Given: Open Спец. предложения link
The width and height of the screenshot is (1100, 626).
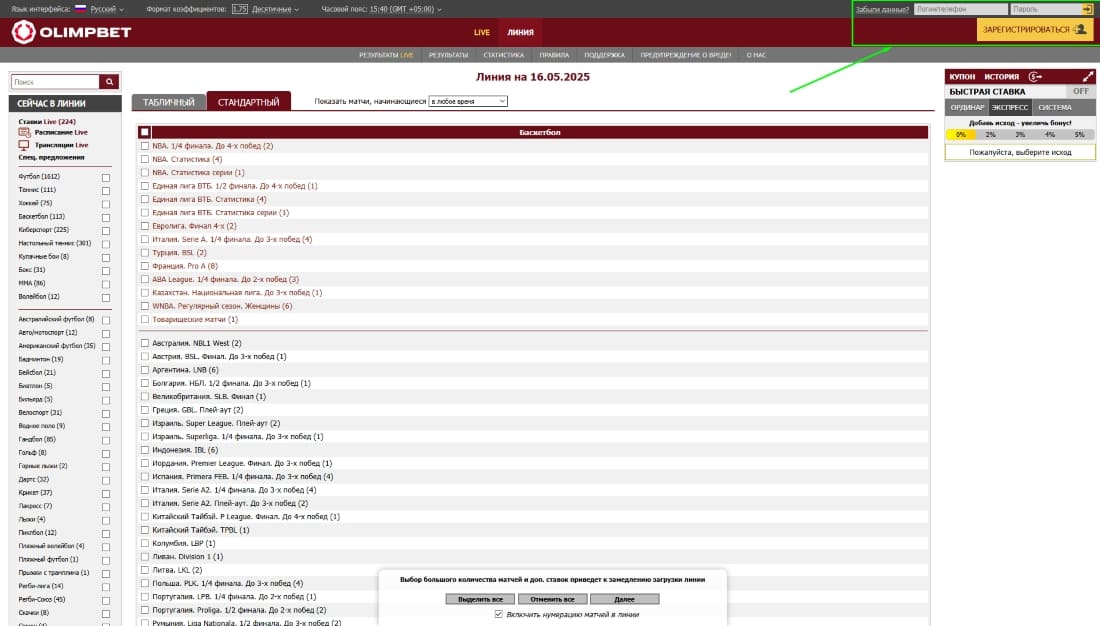Looking at the screenshot, I should tap(51, 157).
